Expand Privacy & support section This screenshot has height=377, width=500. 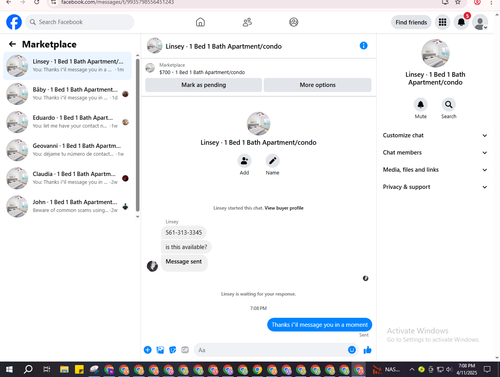[435, 187]
